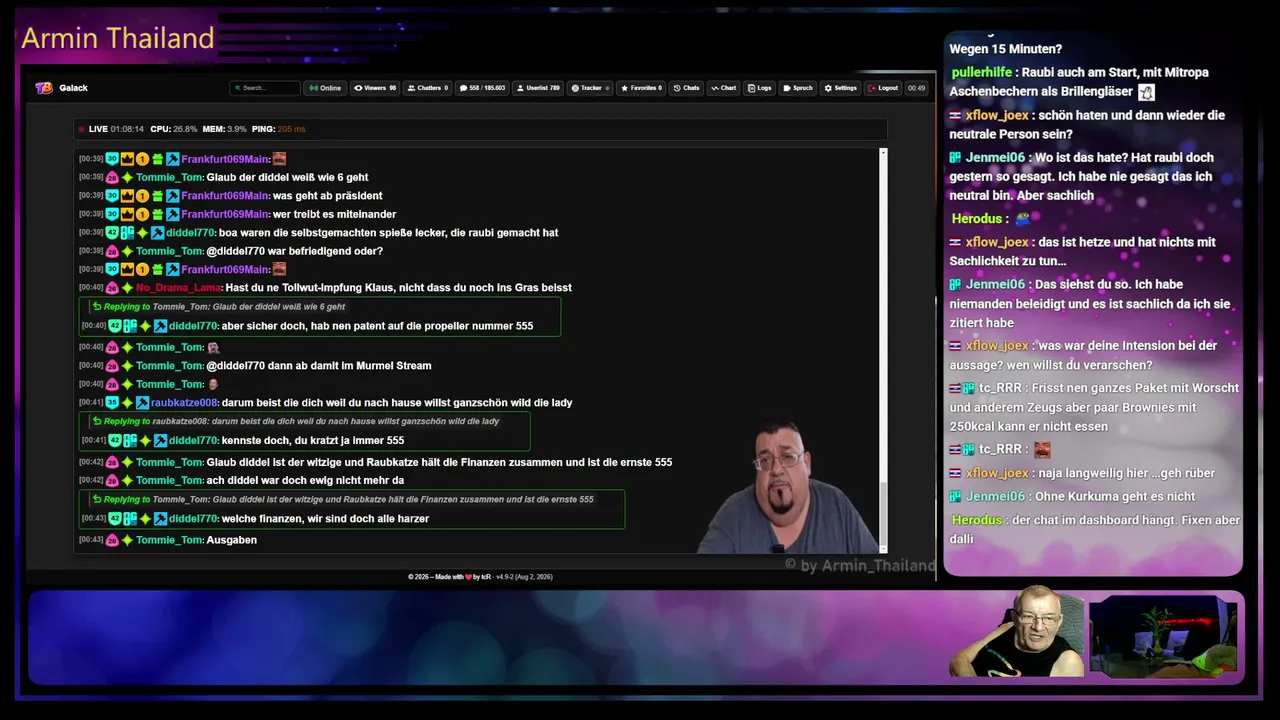This screenshot has width=1280, height=720.
Task: Click the TB logo beside Galack
Action: 44,88
